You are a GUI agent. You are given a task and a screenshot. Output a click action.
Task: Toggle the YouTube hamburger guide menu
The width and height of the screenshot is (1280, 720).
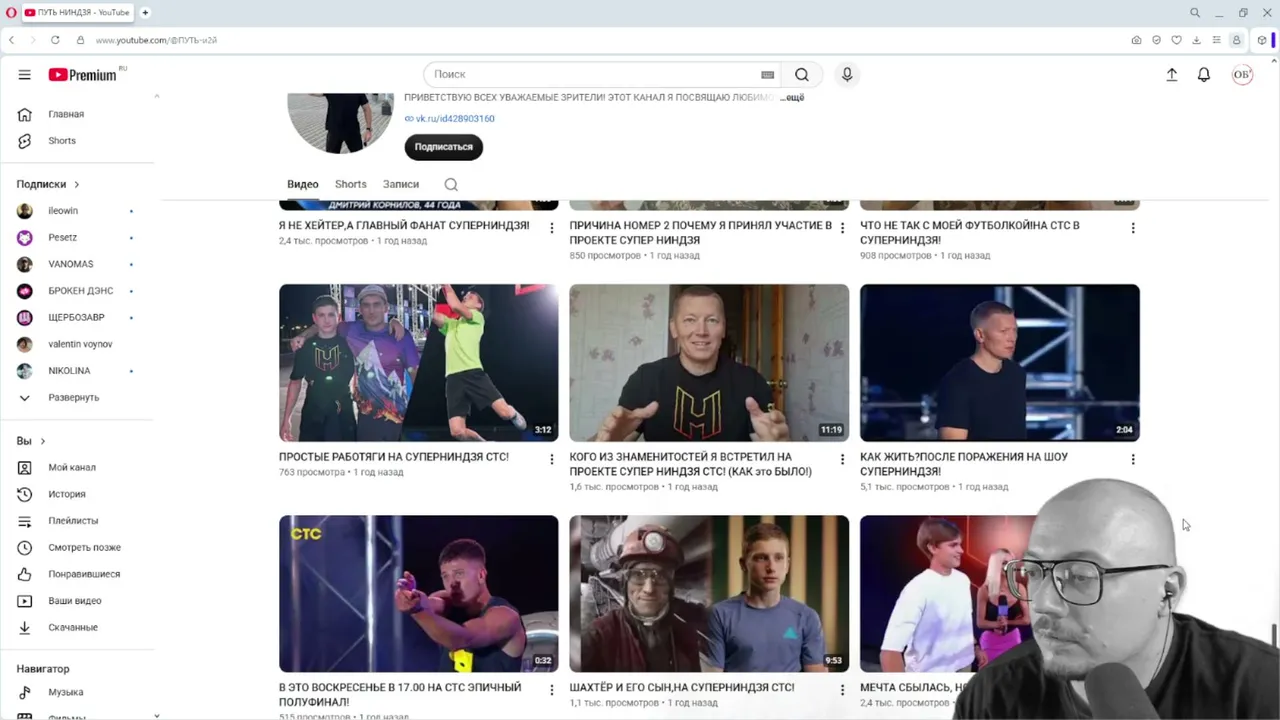point(25,74)
